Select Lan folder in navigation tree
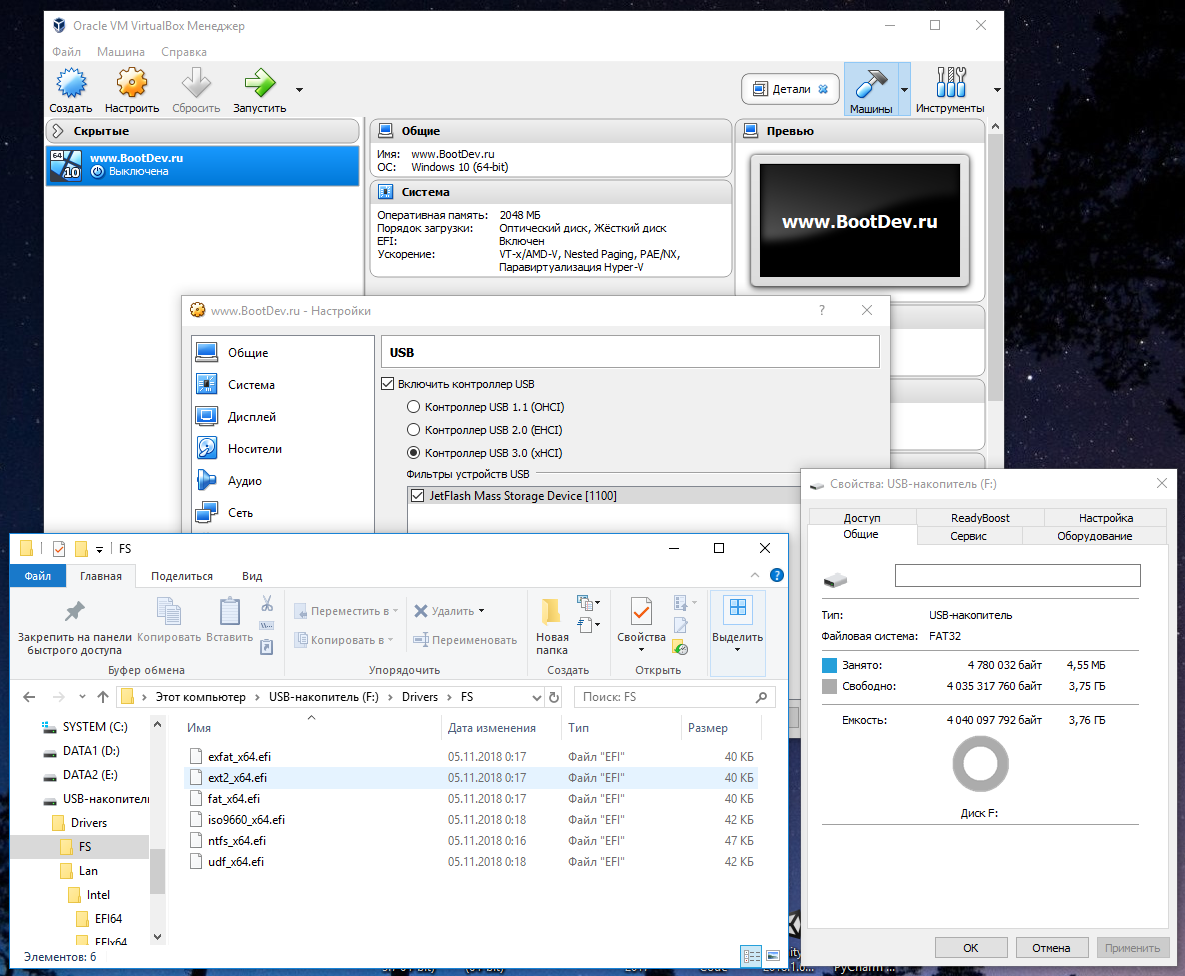Screen dimensions: 1185x976 pos(88,871)
